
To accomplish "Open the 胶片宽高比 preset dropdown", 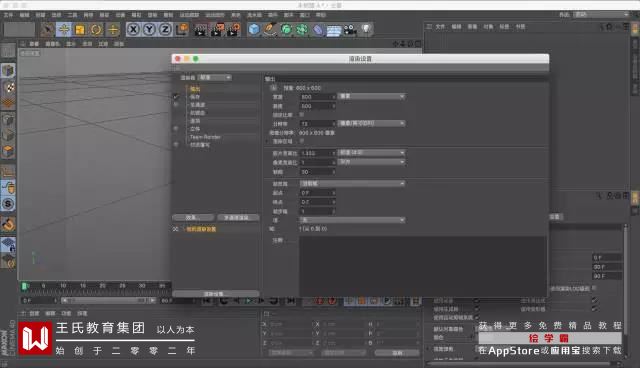I will (371, 153).
